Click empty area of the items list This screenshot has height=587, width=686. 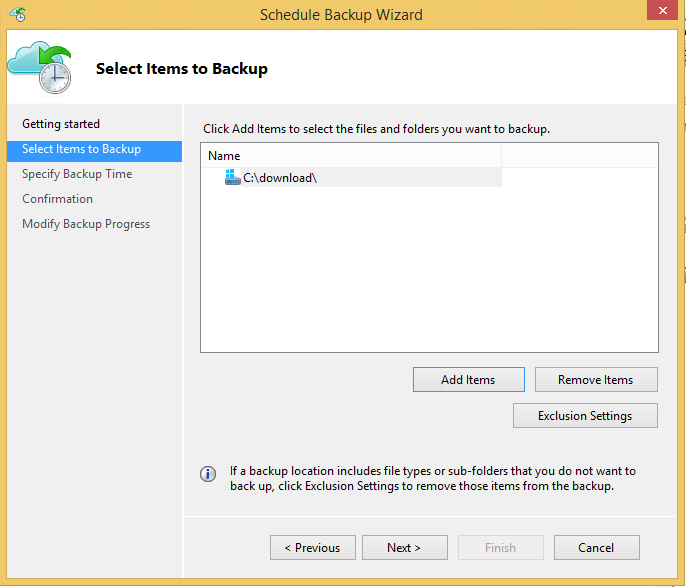(429, 269)
